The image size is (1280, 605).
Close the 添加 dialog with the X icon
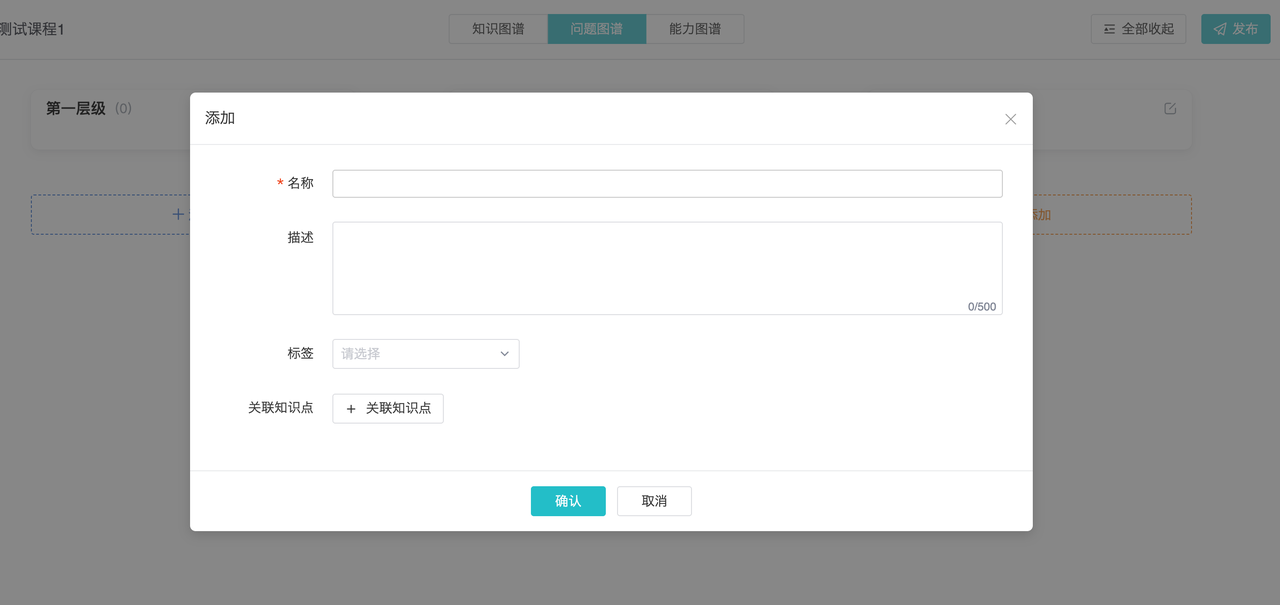(x=1010, y=119)
